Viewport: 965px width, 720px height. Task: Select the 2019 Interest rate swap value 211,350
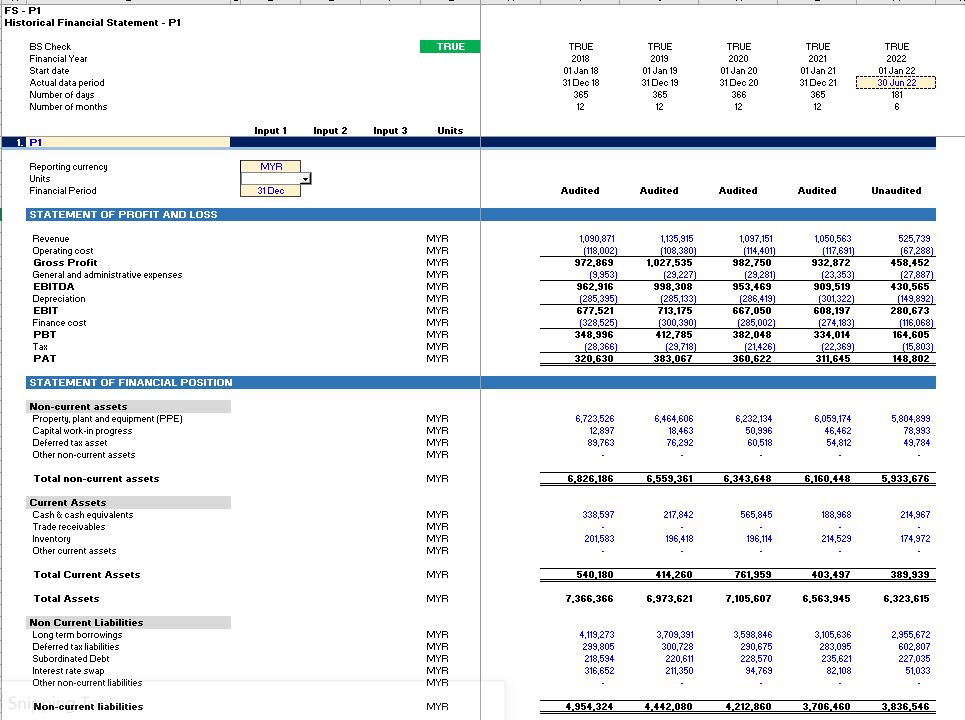[679, 671]
